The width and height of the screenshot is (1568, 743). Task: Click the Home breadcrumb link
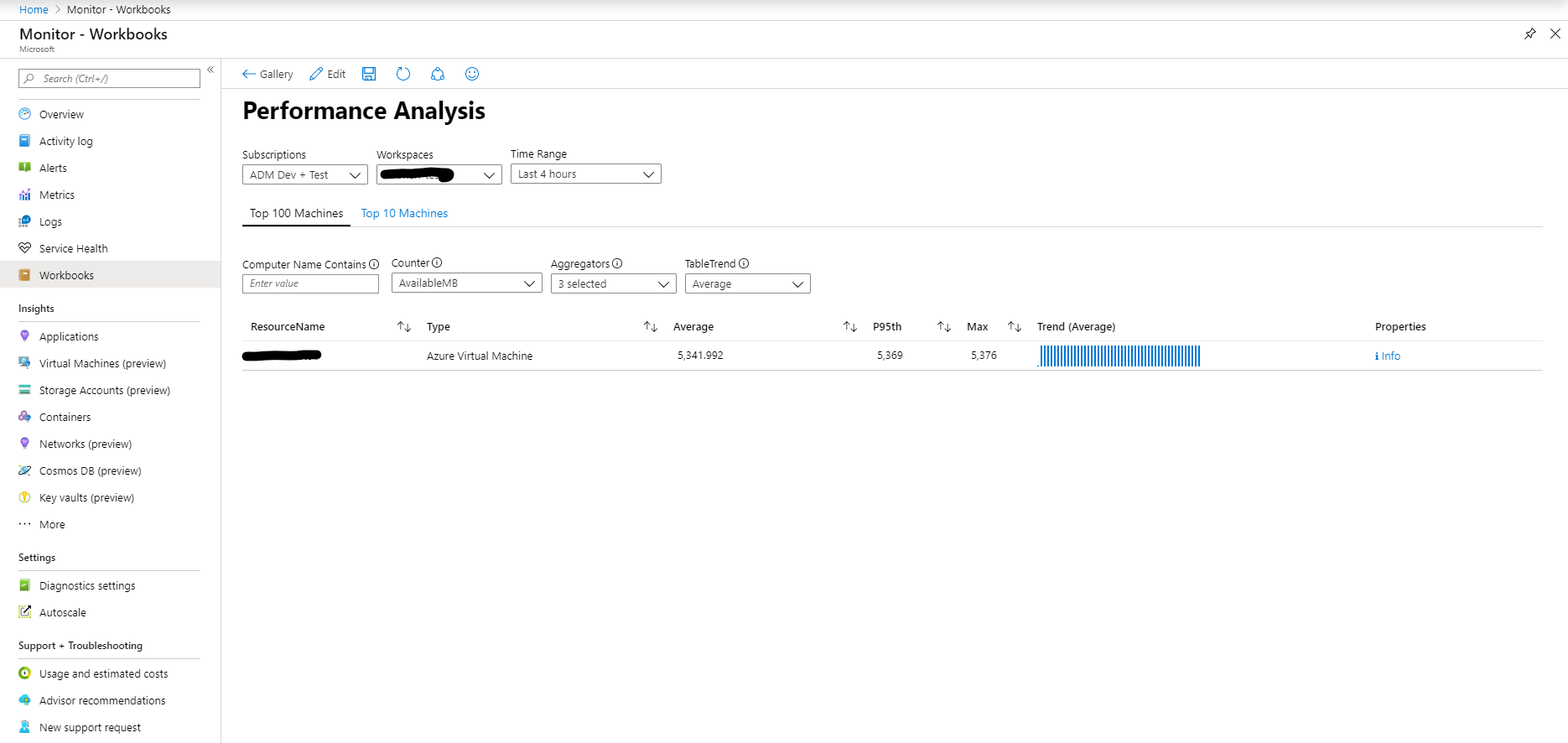coord(34,9)
